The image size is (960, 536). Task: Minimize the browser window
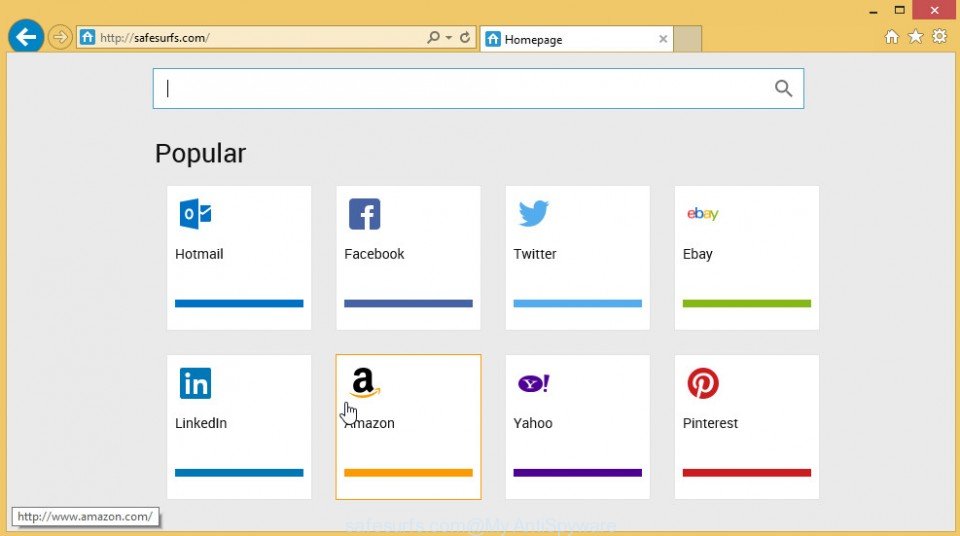tap(874, 10)
